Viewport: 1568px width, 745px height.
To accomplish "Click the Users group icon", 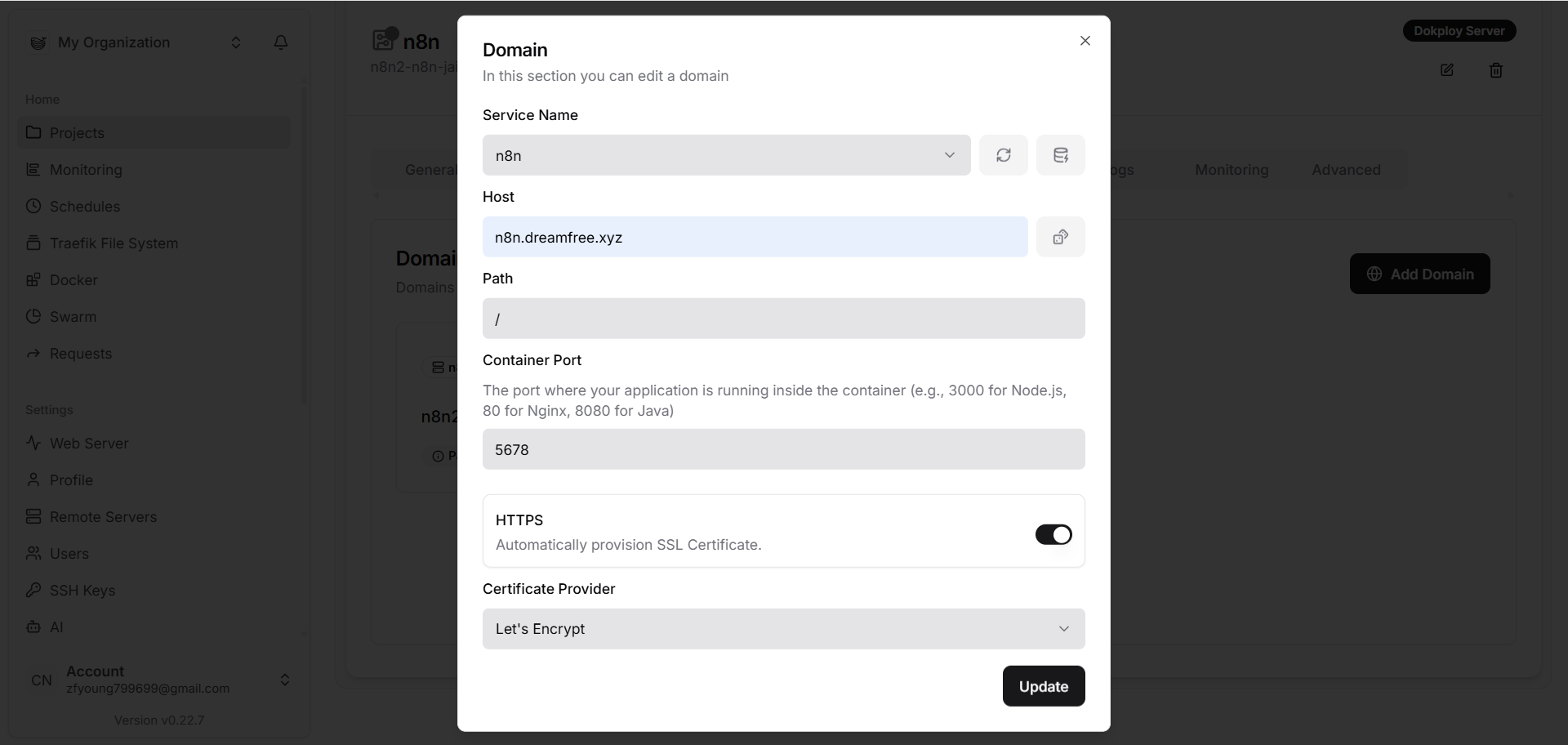I will click(x=33, y=553).
